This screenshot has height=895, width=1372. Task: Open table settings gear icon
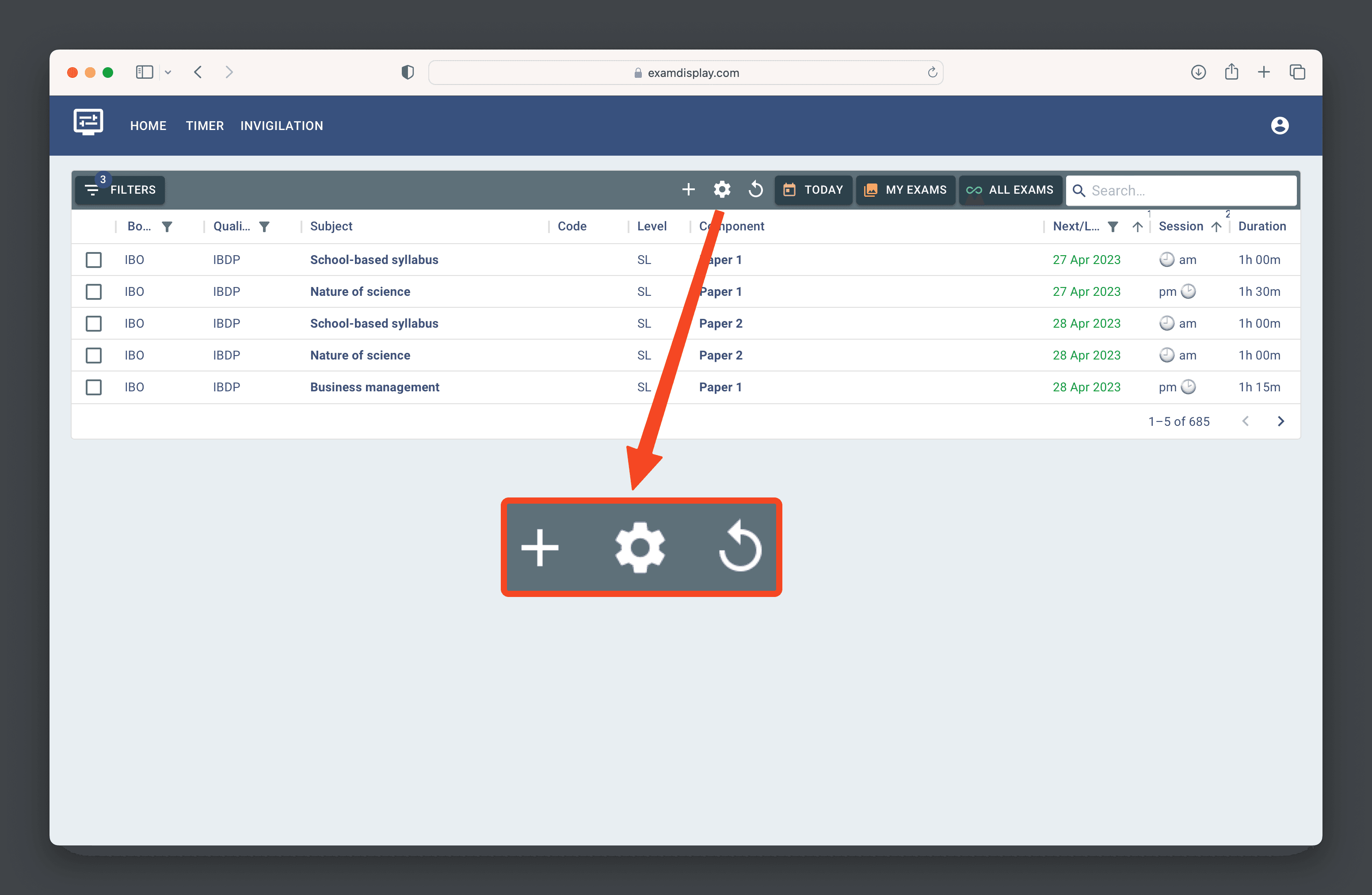[x=722, y=190]
